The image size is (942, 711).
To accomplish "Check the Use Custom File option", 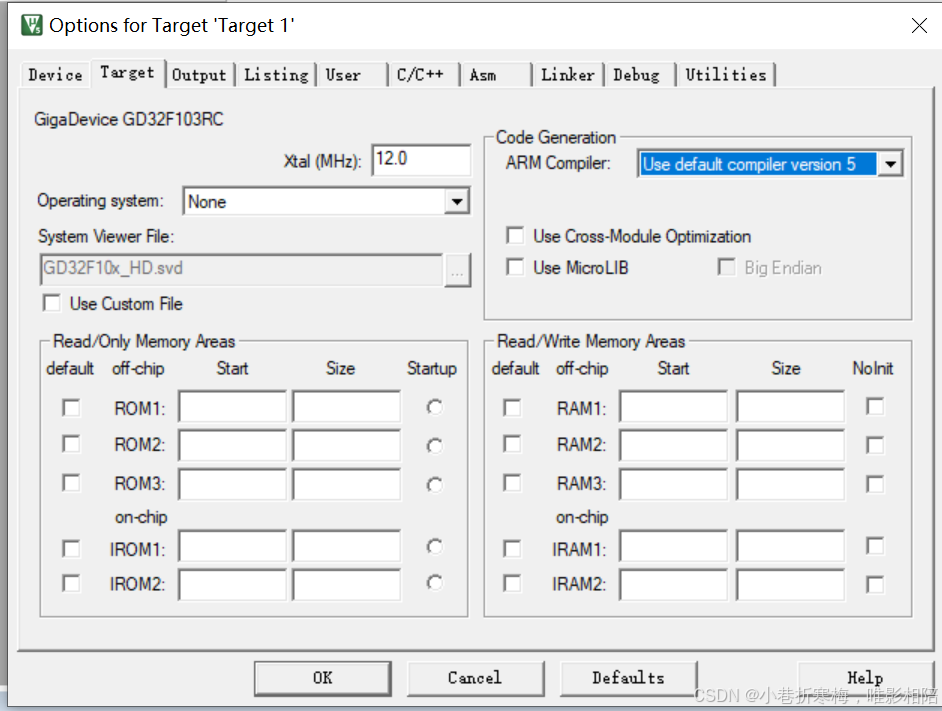I will pyautogui.click(x=51, y=303).
